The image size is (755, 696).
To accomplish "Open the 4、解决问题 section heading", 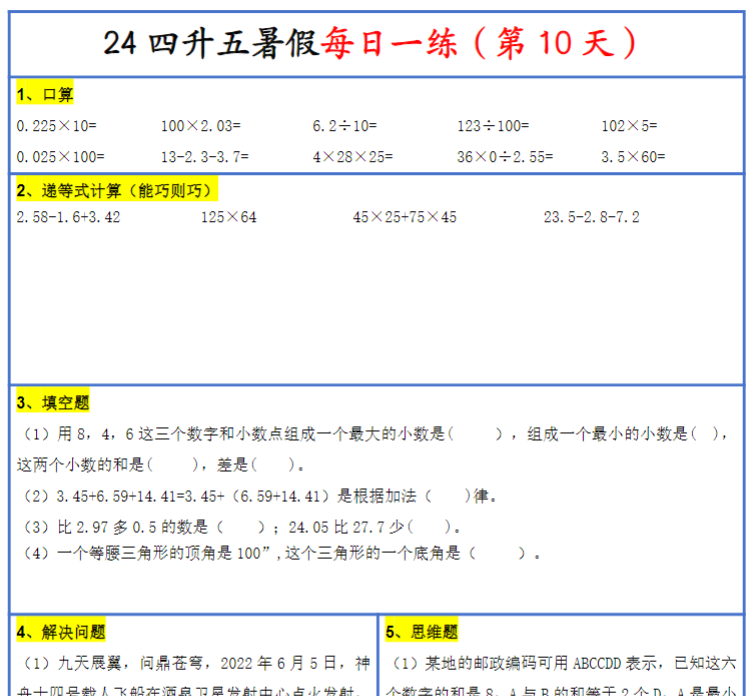I will (61, 632).
